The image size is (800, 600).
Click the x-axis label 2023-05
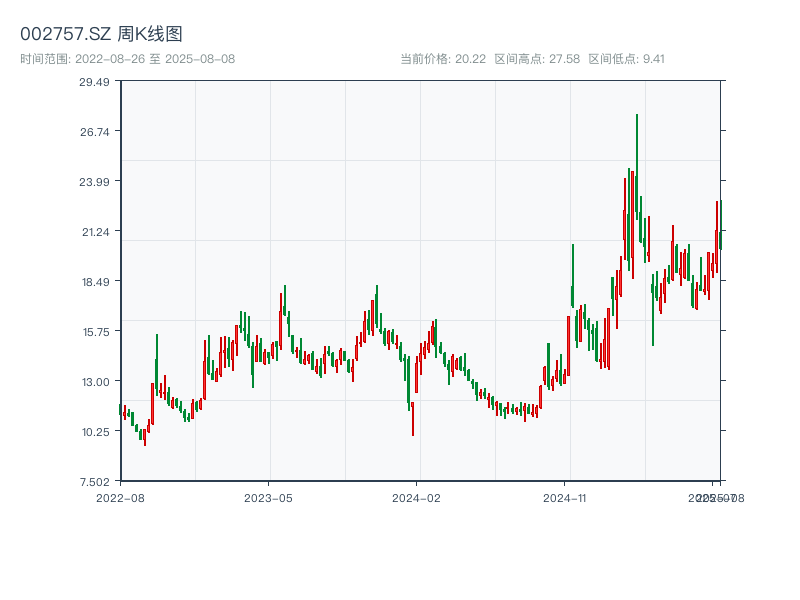(x=268, y=498)
